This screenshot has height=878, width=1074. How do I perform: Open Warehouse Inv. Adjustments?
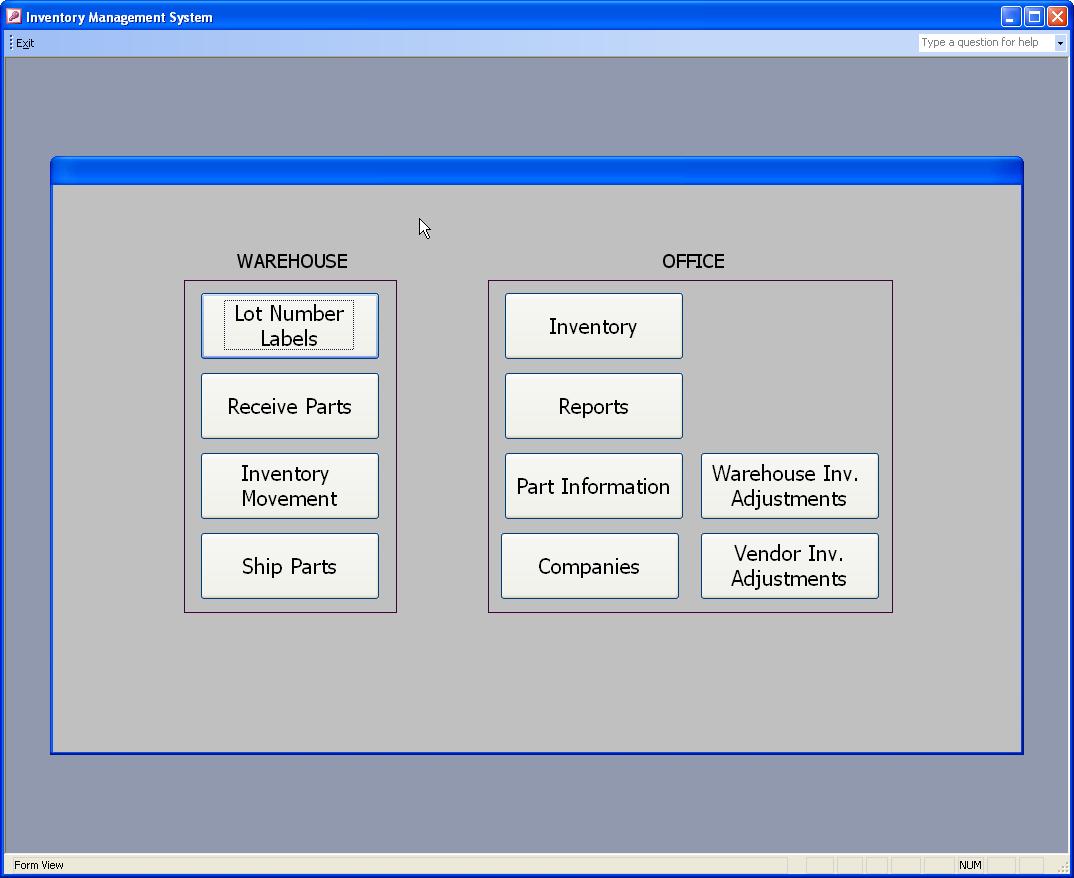(x=789, y=486)
